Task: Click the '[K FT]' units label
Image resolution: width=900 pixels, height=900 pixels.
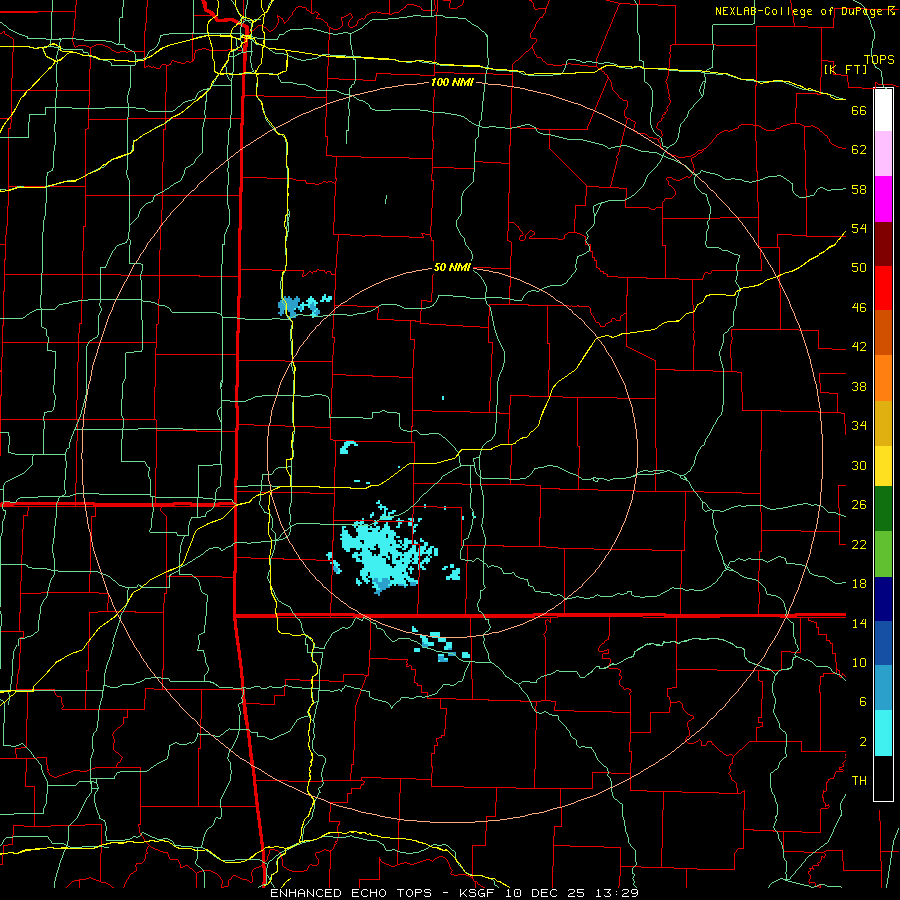Action: point(845,69)
